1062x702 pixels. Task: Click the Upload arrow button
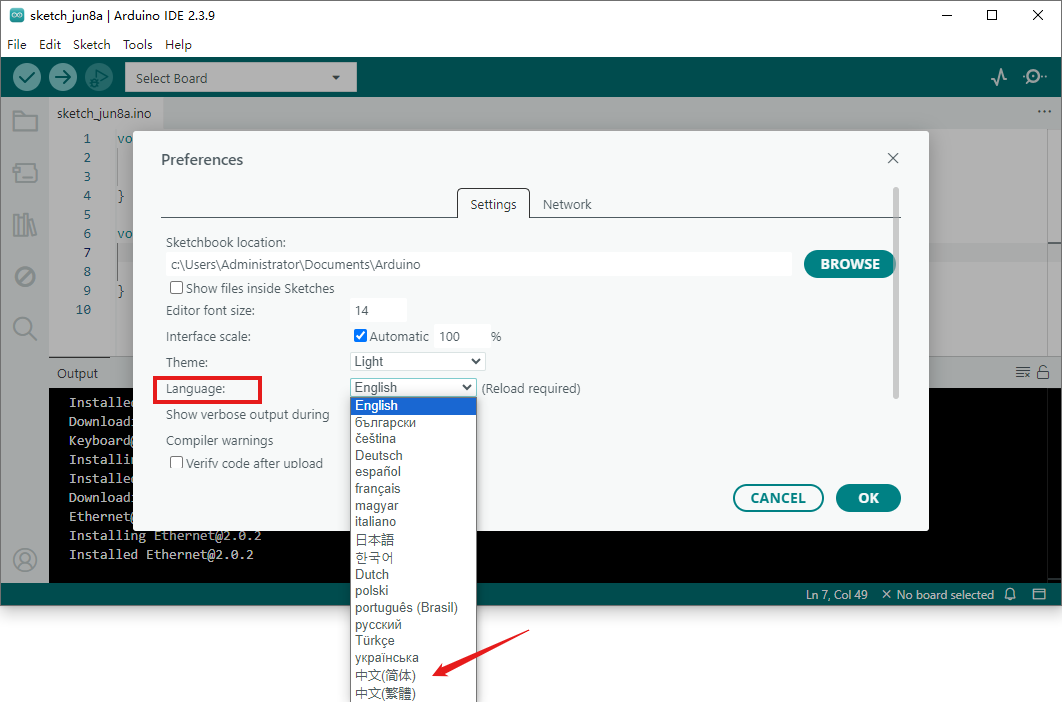click(63, 77)
